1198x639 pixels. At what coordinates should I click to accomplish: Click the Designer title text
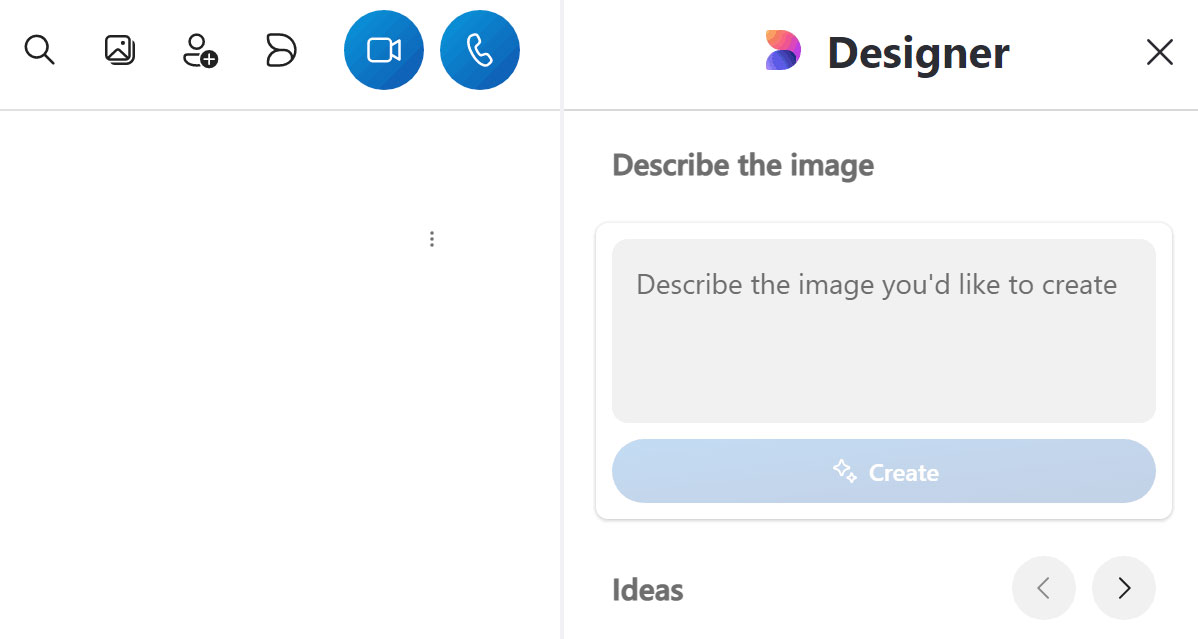(918, 53)
